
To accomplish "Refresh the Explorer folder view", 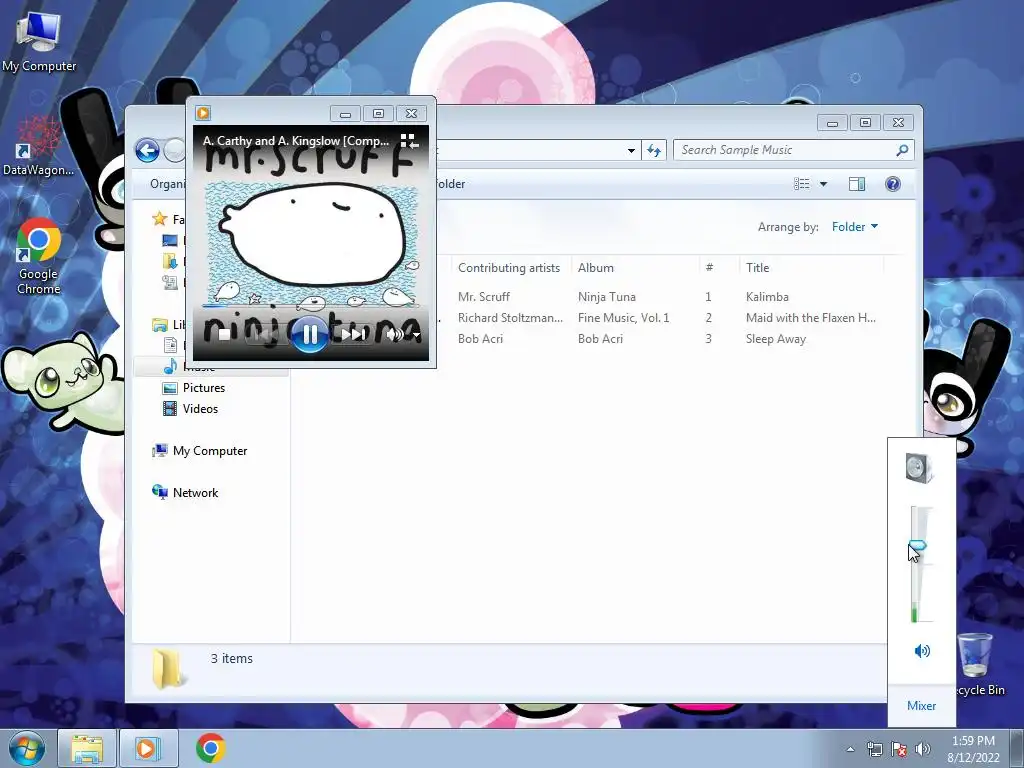I will click(654, 150).
